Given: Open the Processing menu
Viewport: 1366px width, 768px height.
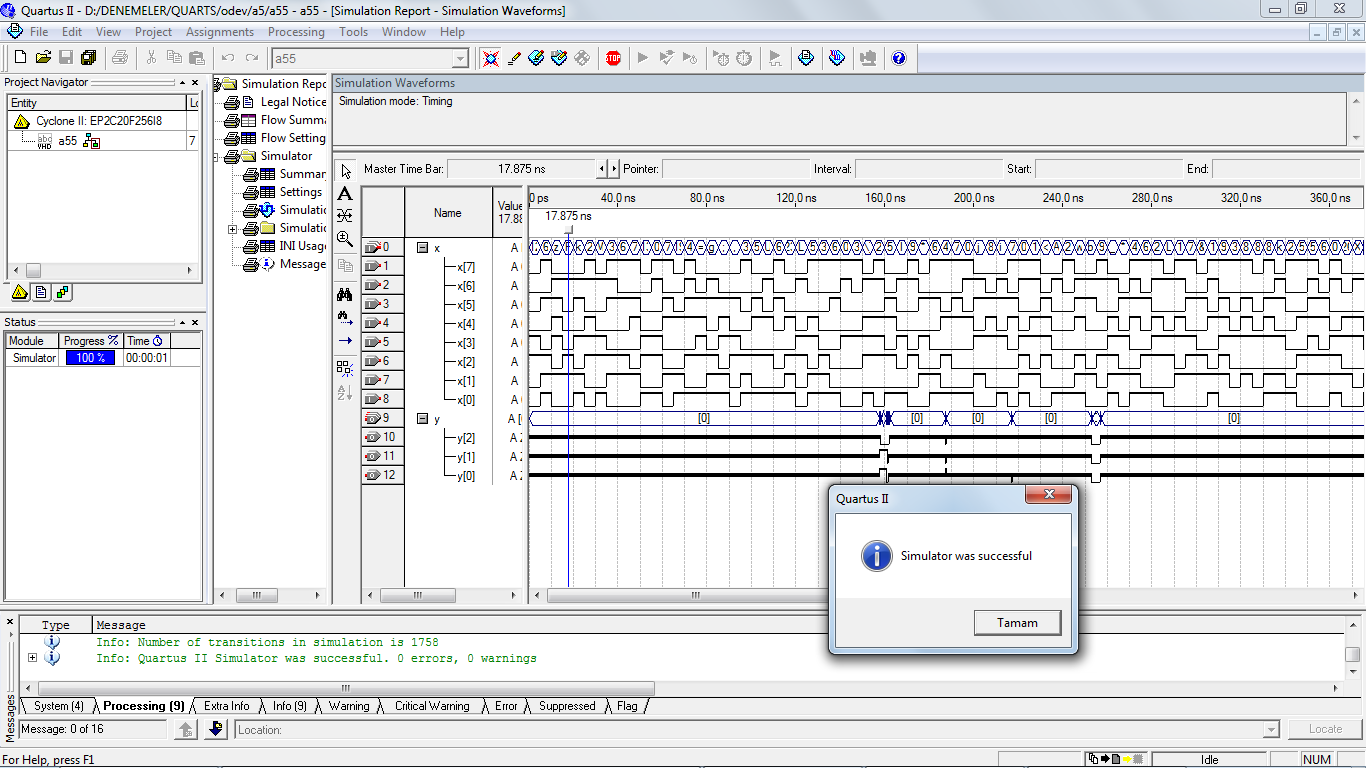Looking at the screenshot, I should pyautogui.click(x=296, y=32).
